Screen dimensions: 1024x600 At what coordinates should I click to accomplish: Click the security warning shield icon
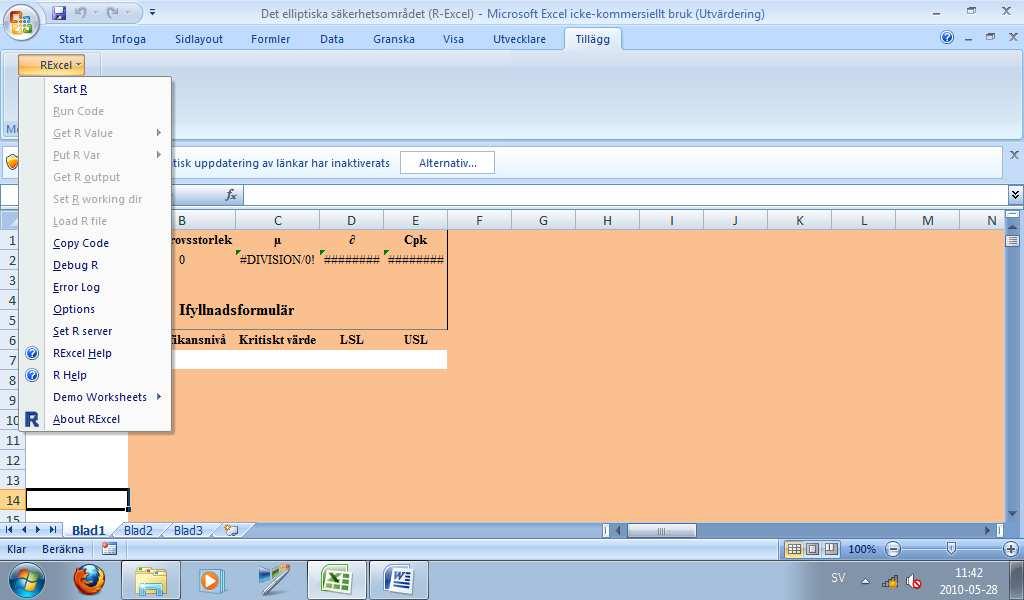[12, 162]
